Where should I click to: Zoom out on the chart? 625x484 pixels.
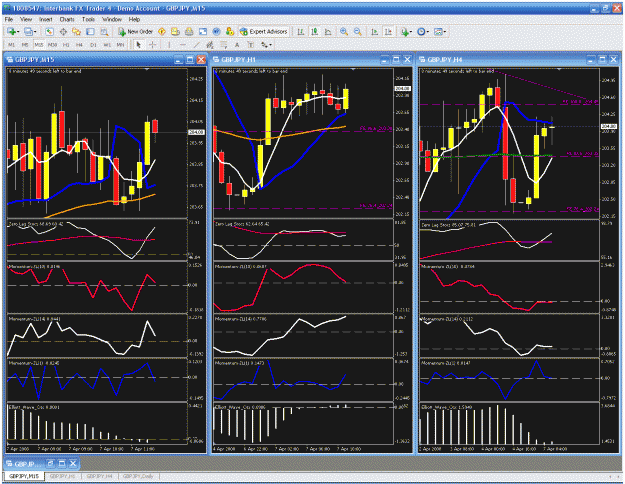[358, 31]
